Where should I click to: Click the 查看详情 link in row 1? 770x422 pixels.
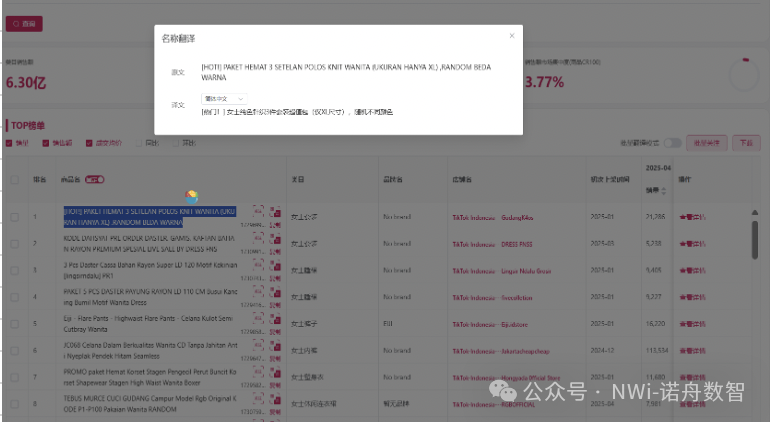pyautogui.click(x=692, y=217)
